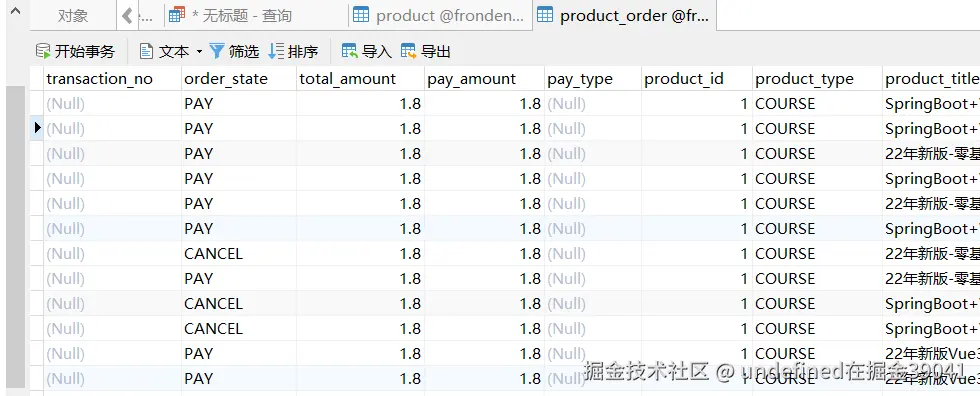Click the first row's PAY order_state cell
Image resolution: width=980 pixels, height=396 pixels.
click(x=239, y=104)
